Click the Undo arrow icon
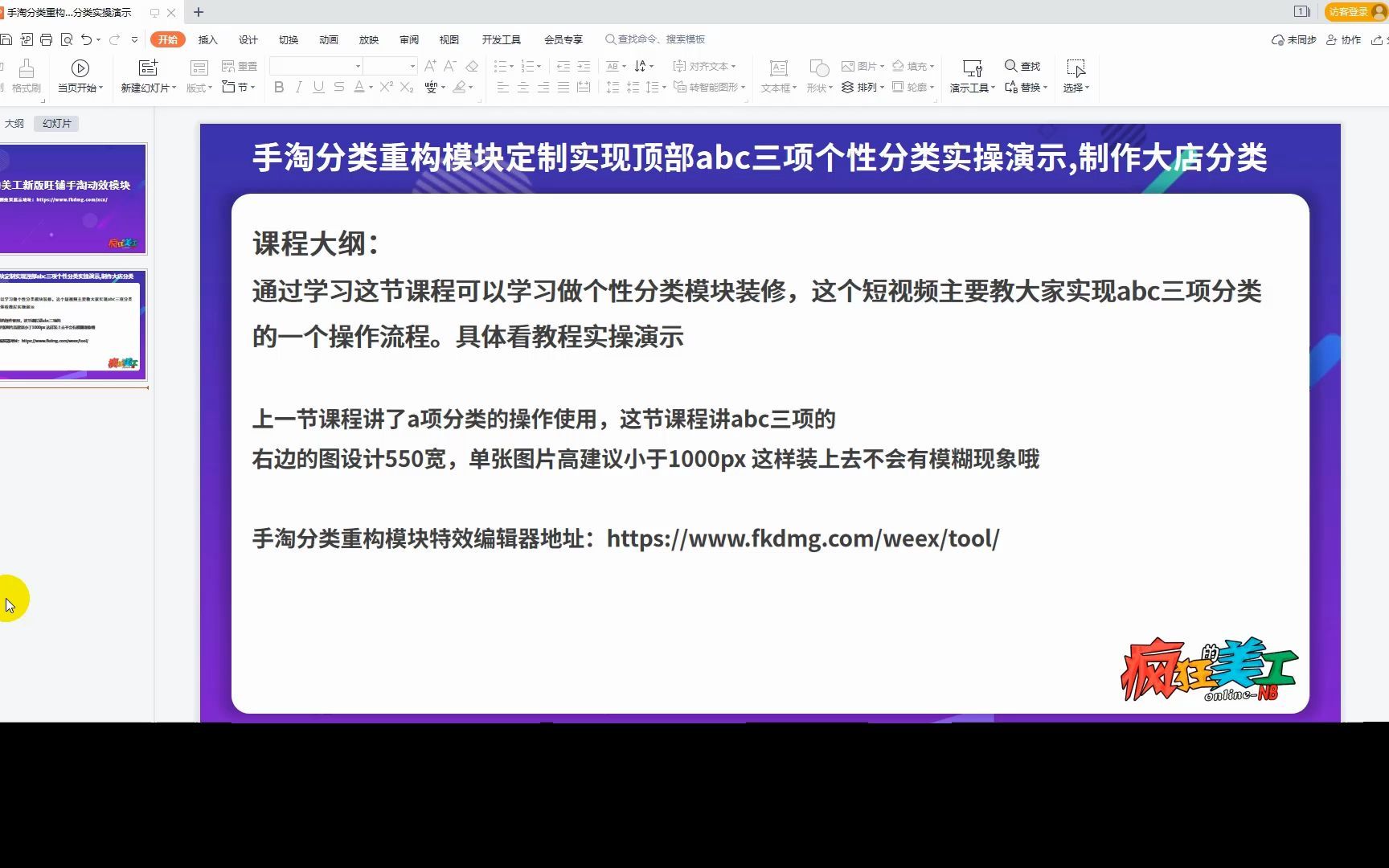1389x868 pixels. click(86, 39)
